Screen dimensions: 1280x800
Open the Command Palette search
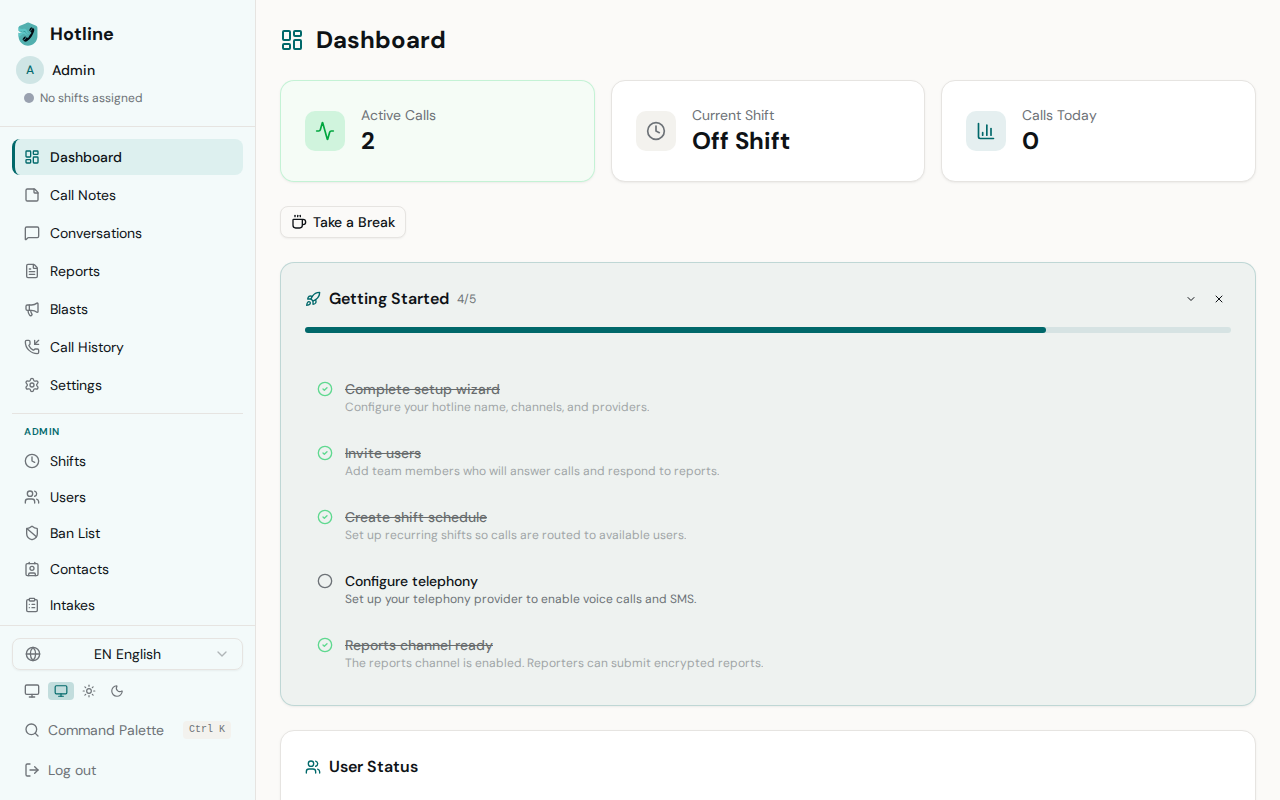tap(105, 730)
